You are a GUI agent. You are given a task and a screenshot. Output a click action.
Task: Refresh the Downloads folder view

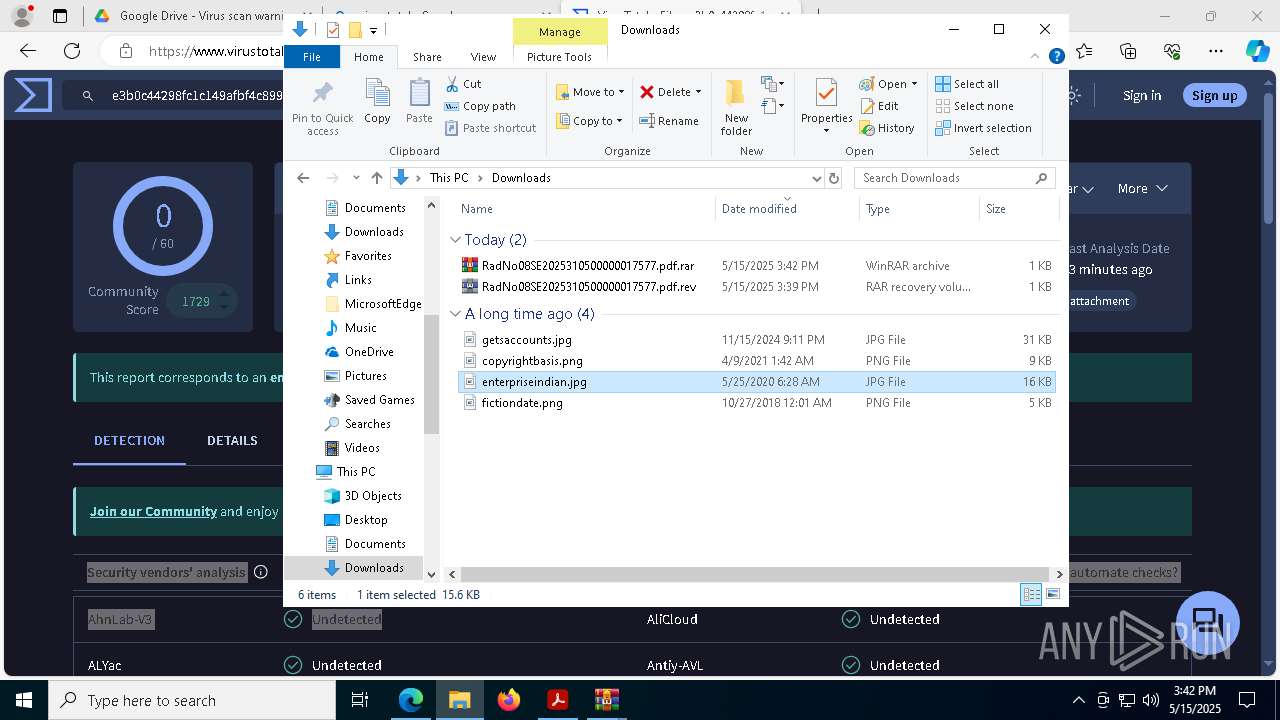pos(834,178)
